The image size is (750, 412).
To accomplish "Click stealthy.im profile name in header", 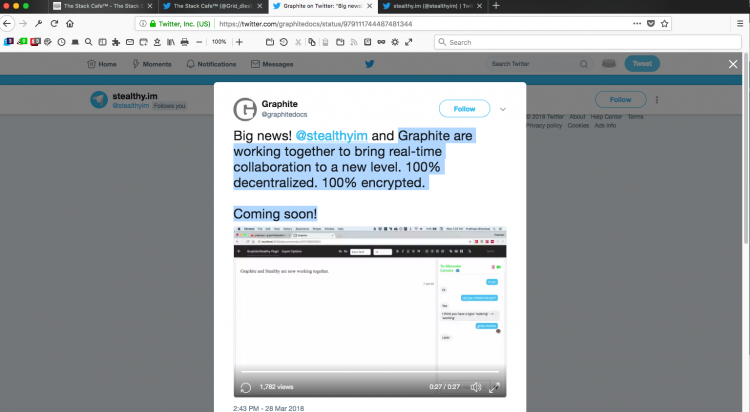I will [135, 96].
